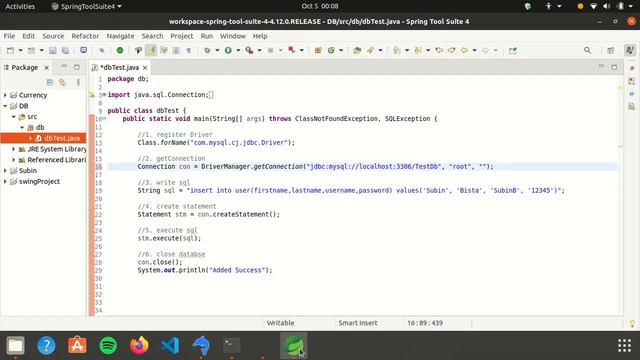This screenshot has width=640, height=360.
Task: Open the Debug button dropdown arrow
Action: coord(217,50)
